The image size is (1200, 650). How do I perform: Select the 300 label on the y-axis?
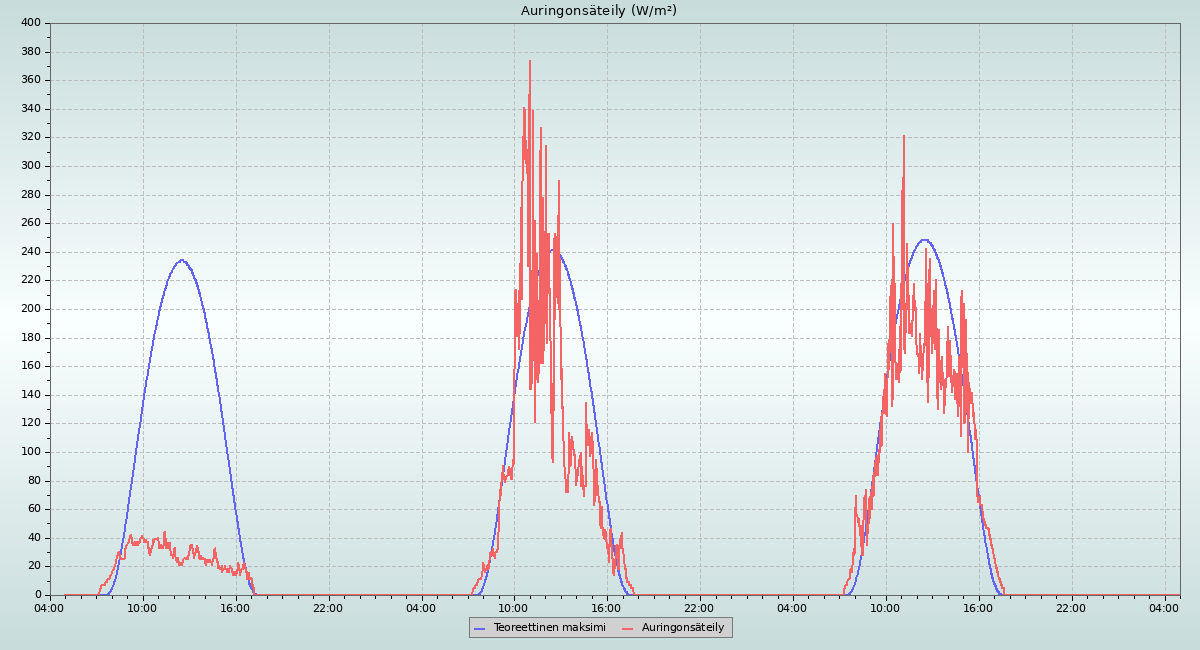(x=30, y=166)
